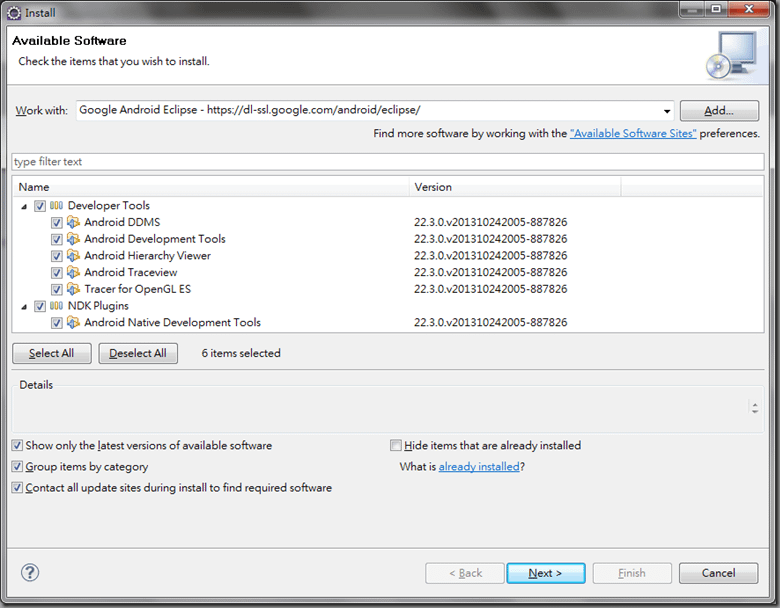Click the Developer Tools category icon
This screenshot has width=780, height=608.
[x=56, y=205]
